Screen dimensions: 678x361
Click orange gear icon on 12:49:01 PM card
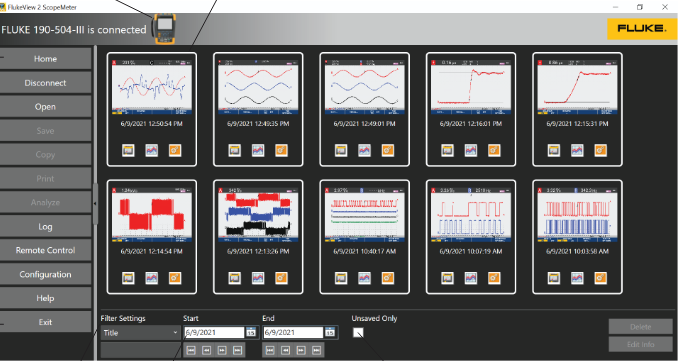coord(387,150)
